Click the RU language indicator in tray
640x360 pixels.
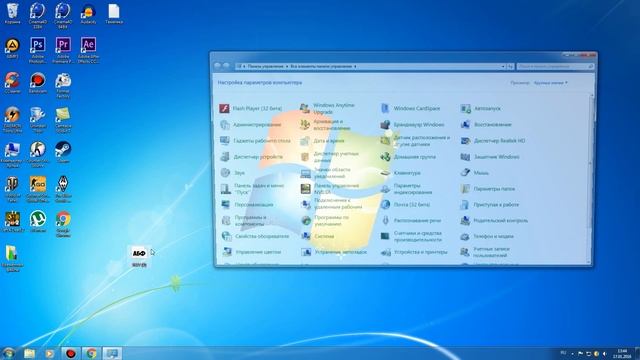(564, 353)
